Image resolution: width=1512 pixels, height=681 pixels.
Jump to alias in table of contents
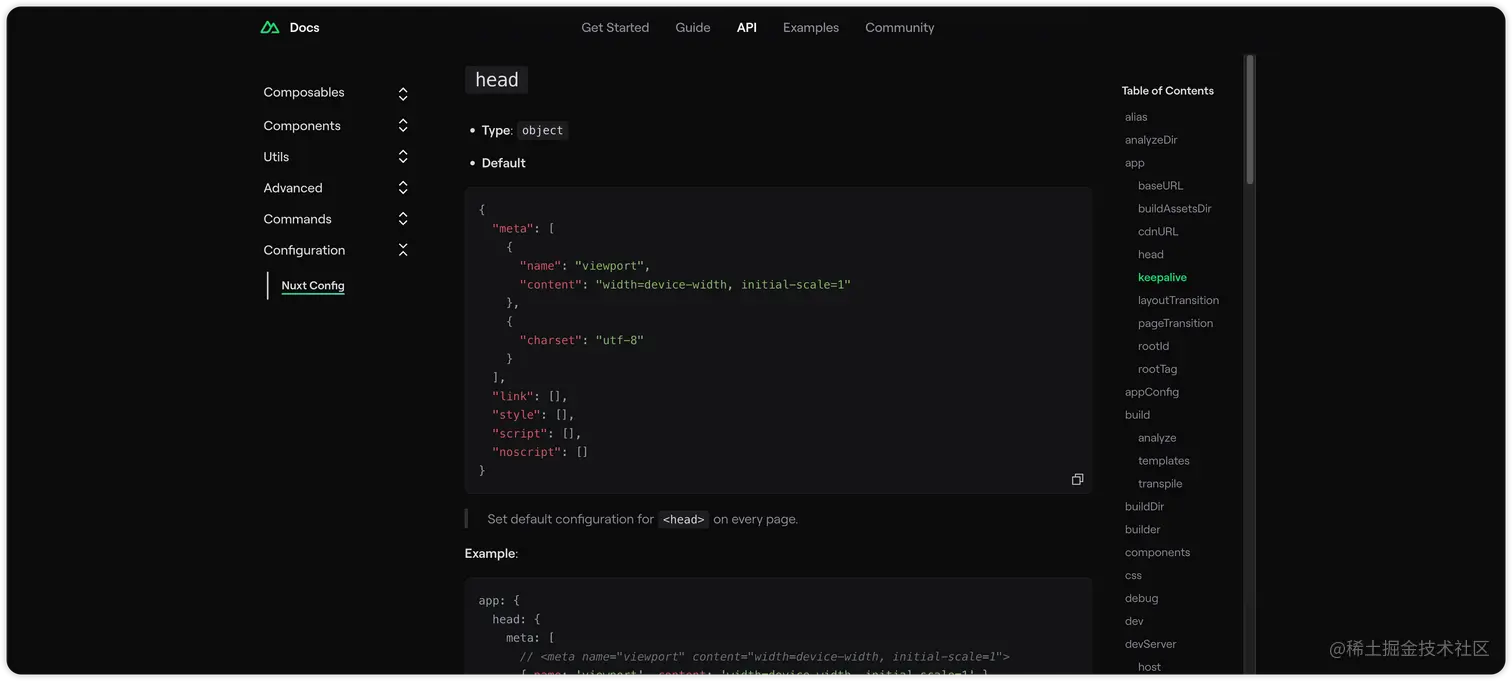1136,117
